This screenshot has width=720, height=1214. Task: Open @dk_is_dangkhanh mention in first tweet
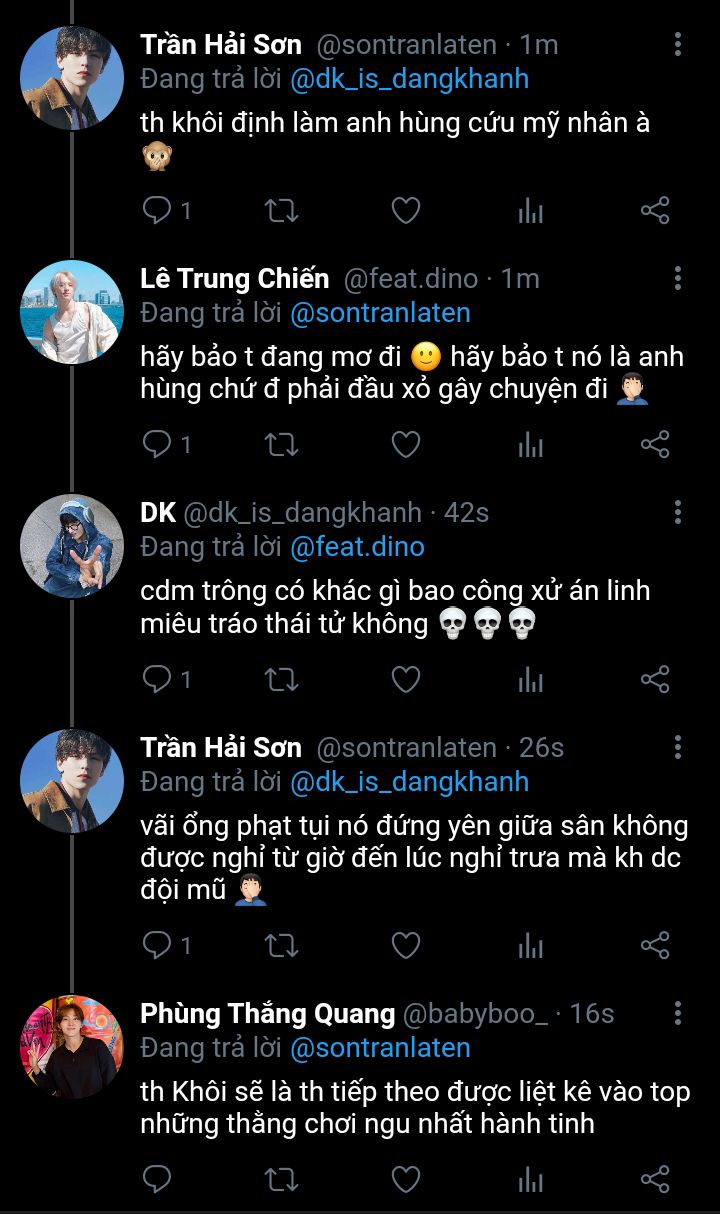coord(409,79)
